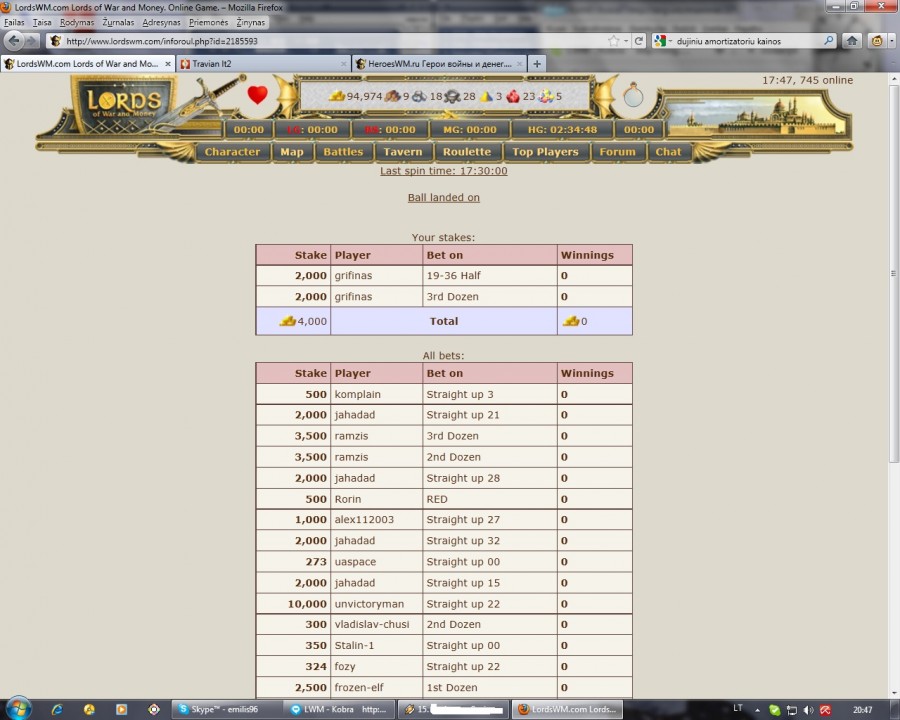
Task: Open the Tavern navigation button
Action: [403, 152]
